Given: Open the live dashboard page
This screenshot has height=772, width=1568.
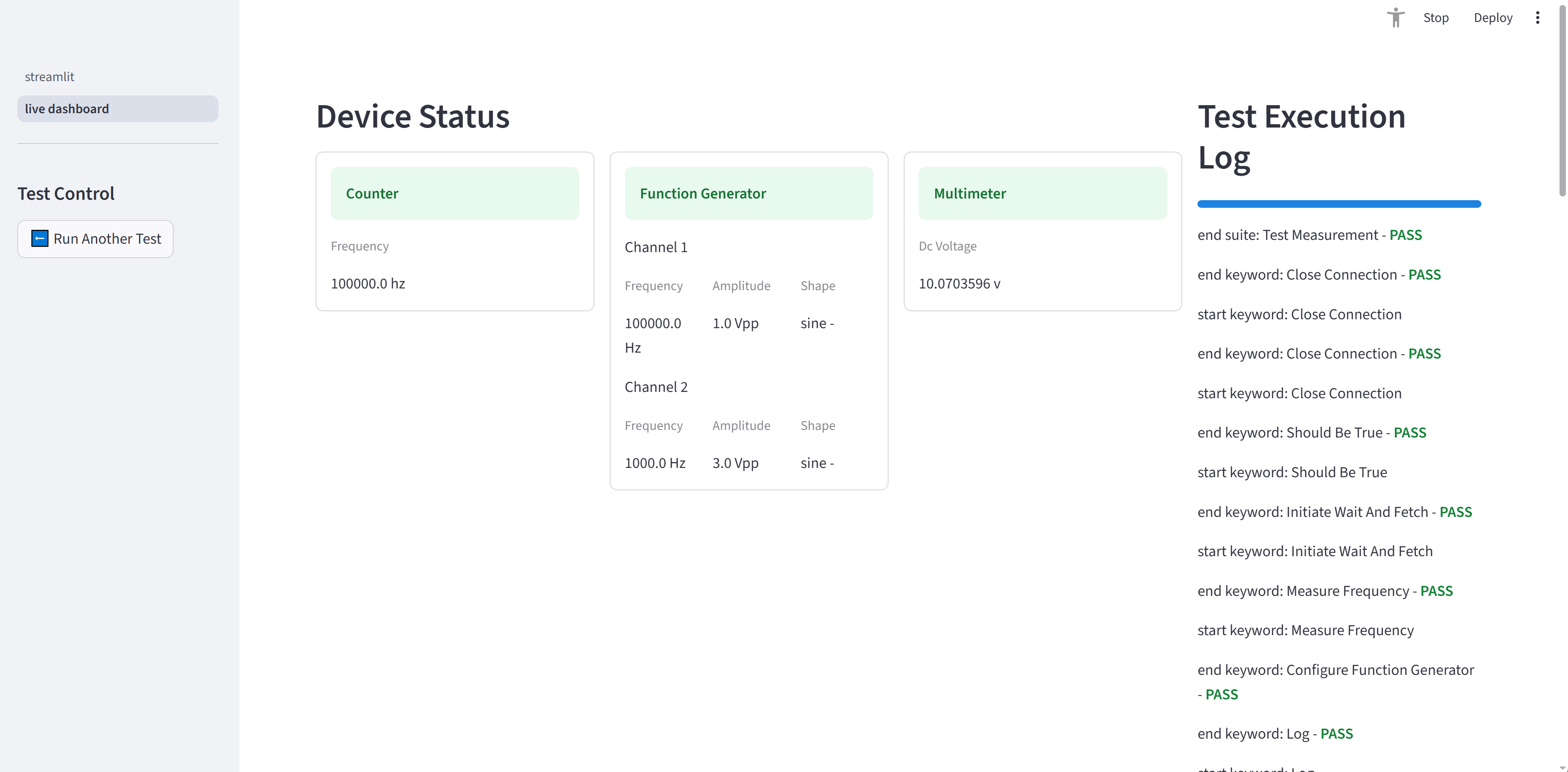Looking at the screenshot, I should click(117, 108).
